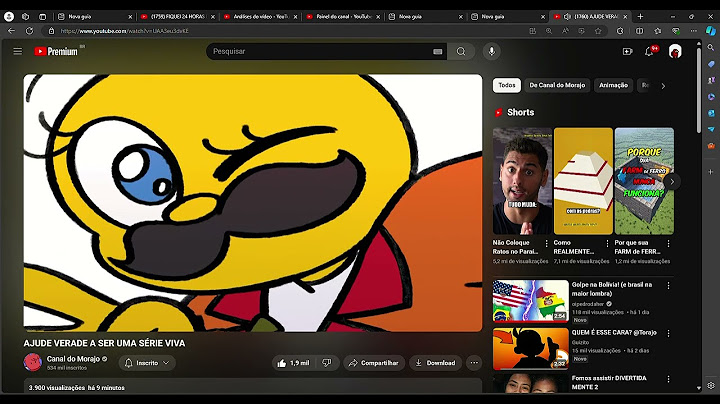
Task: Open Edge Copilot sidebar icon
Action: pos(710,31)
